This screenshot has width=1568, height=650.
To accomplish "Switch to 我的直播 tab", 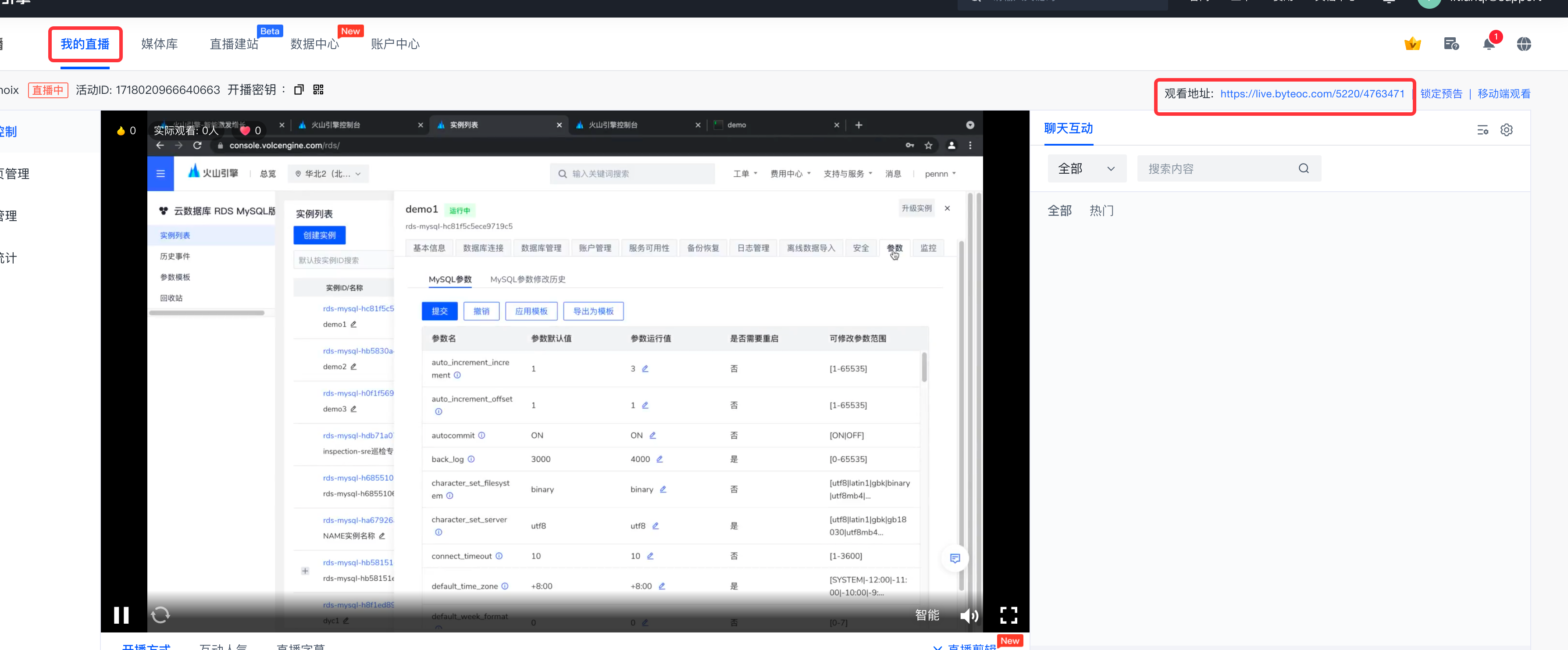I will click(x=85, y=44).
